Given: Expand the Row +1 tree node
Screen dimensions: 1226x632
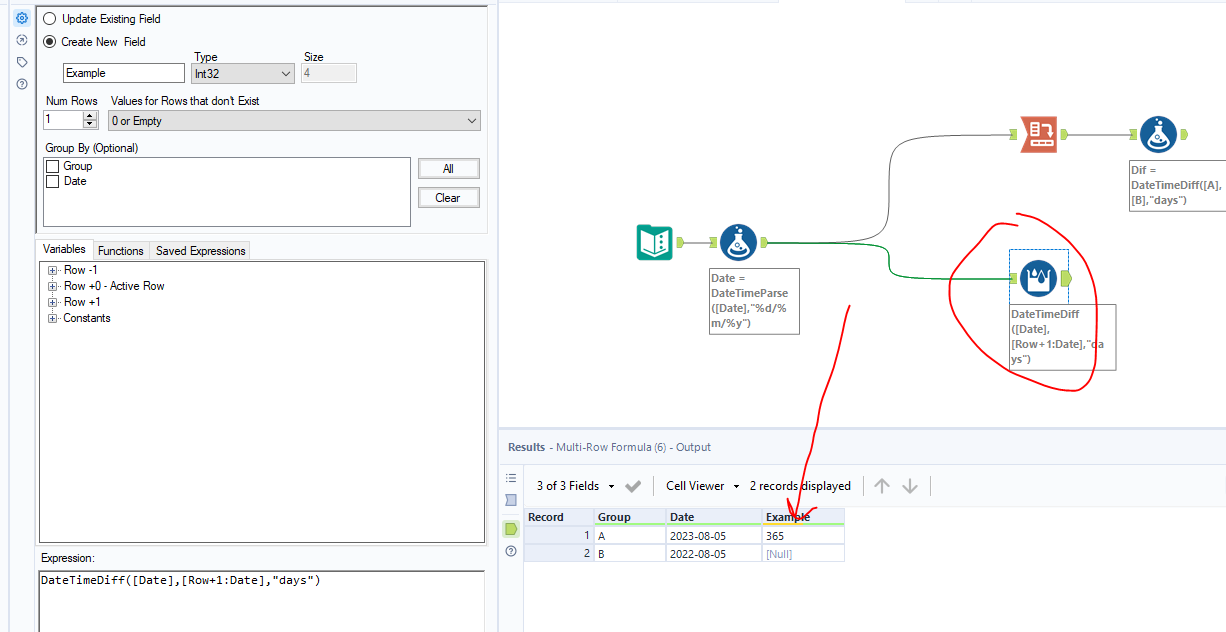Looking at the screenshot, I should pos(52,302).
